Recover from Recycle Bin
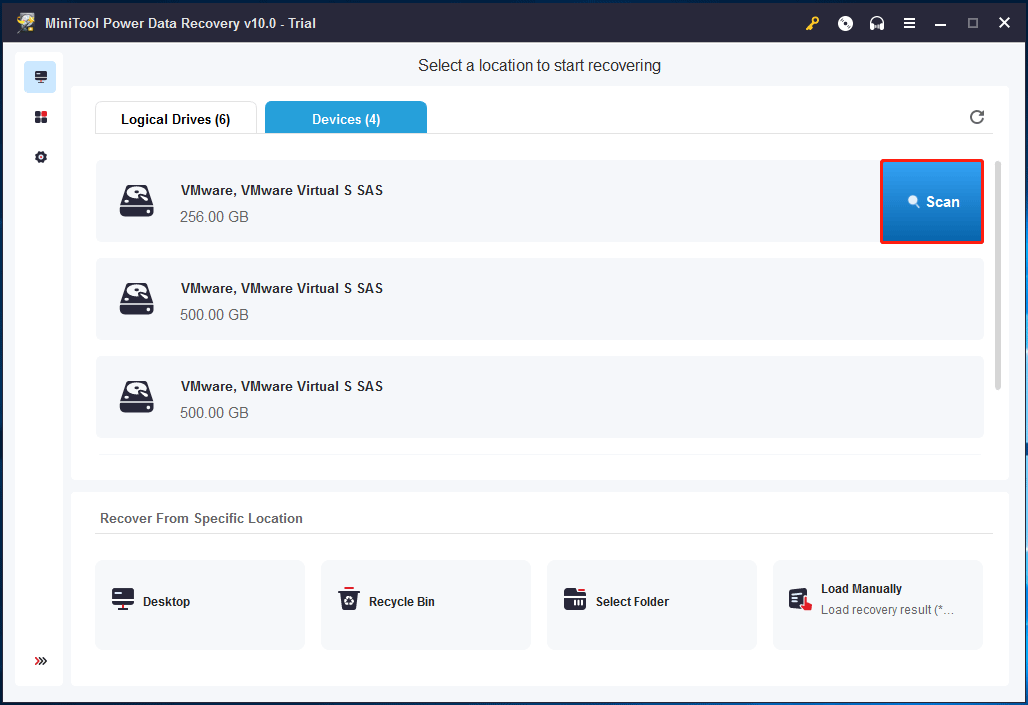This screenshot has height=705, width=1028. point(425,605)
